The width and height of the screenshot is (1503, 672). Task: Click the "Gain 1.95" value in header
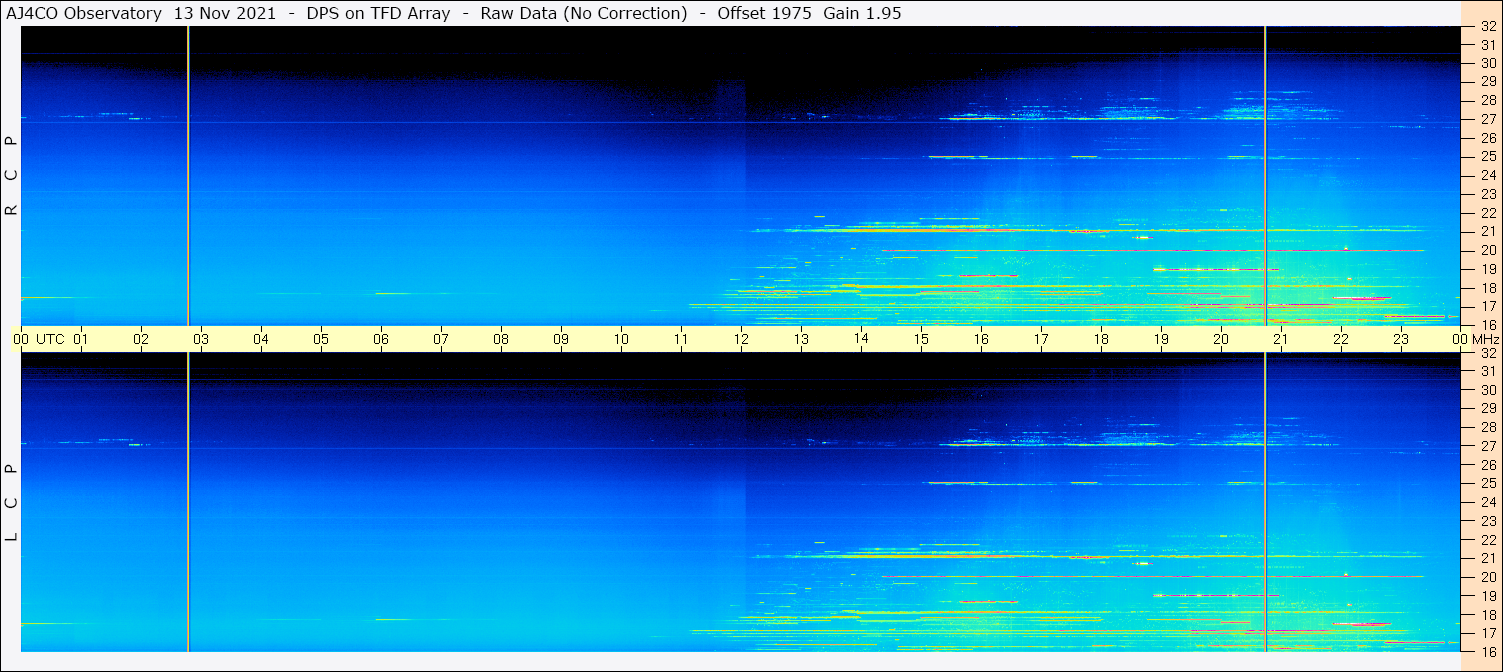(x=862, y=13)
